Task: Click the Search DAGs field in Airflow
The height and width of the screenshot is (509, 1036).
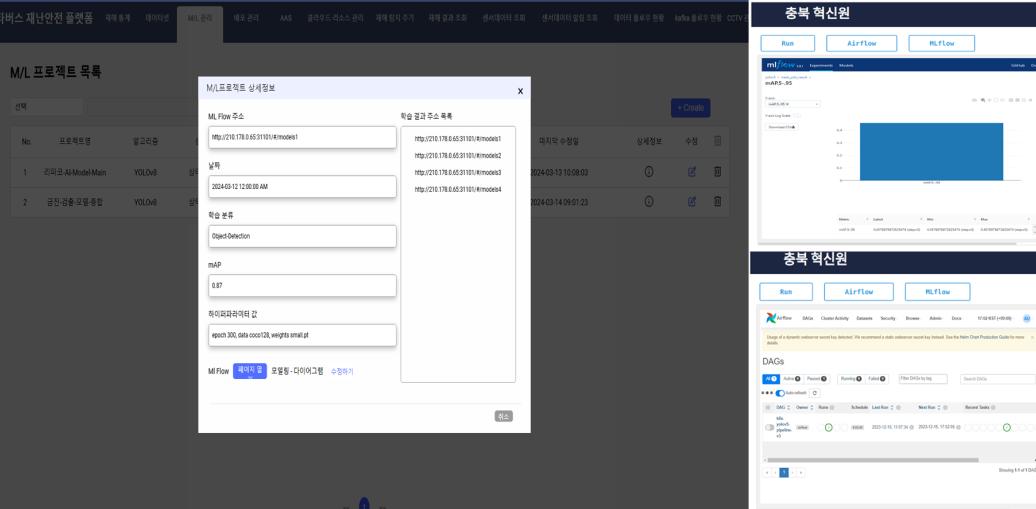Action: coord(998,379)
